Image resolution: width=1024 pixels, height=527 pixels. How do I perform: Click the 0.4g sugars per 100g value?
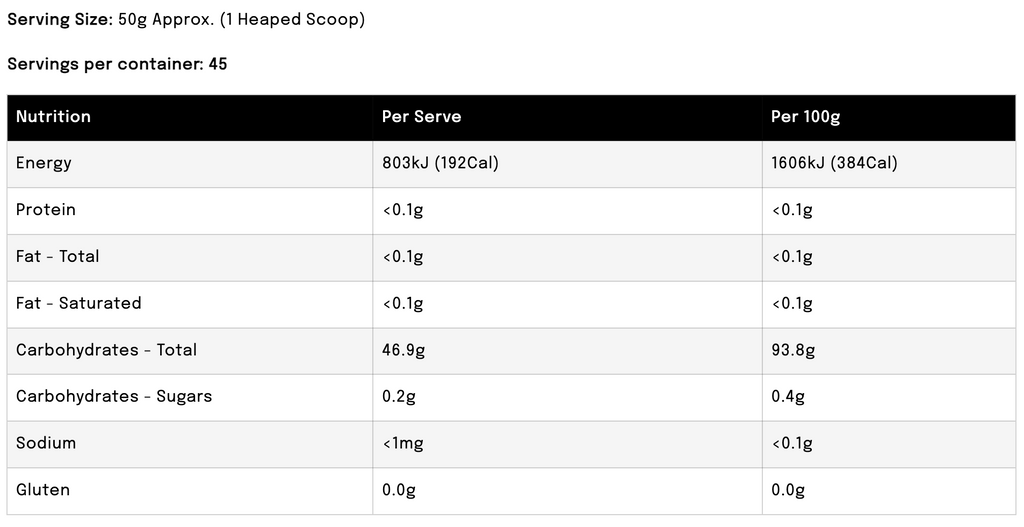788,397
